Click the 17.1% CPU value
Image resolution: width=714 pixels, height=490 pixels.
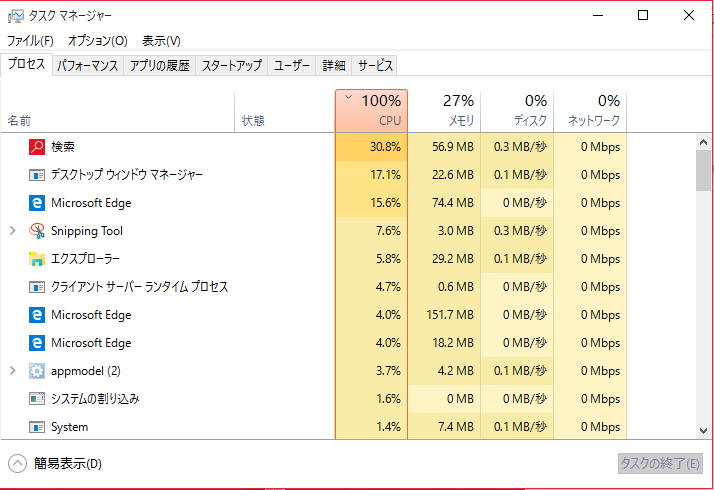coord(385,175)
